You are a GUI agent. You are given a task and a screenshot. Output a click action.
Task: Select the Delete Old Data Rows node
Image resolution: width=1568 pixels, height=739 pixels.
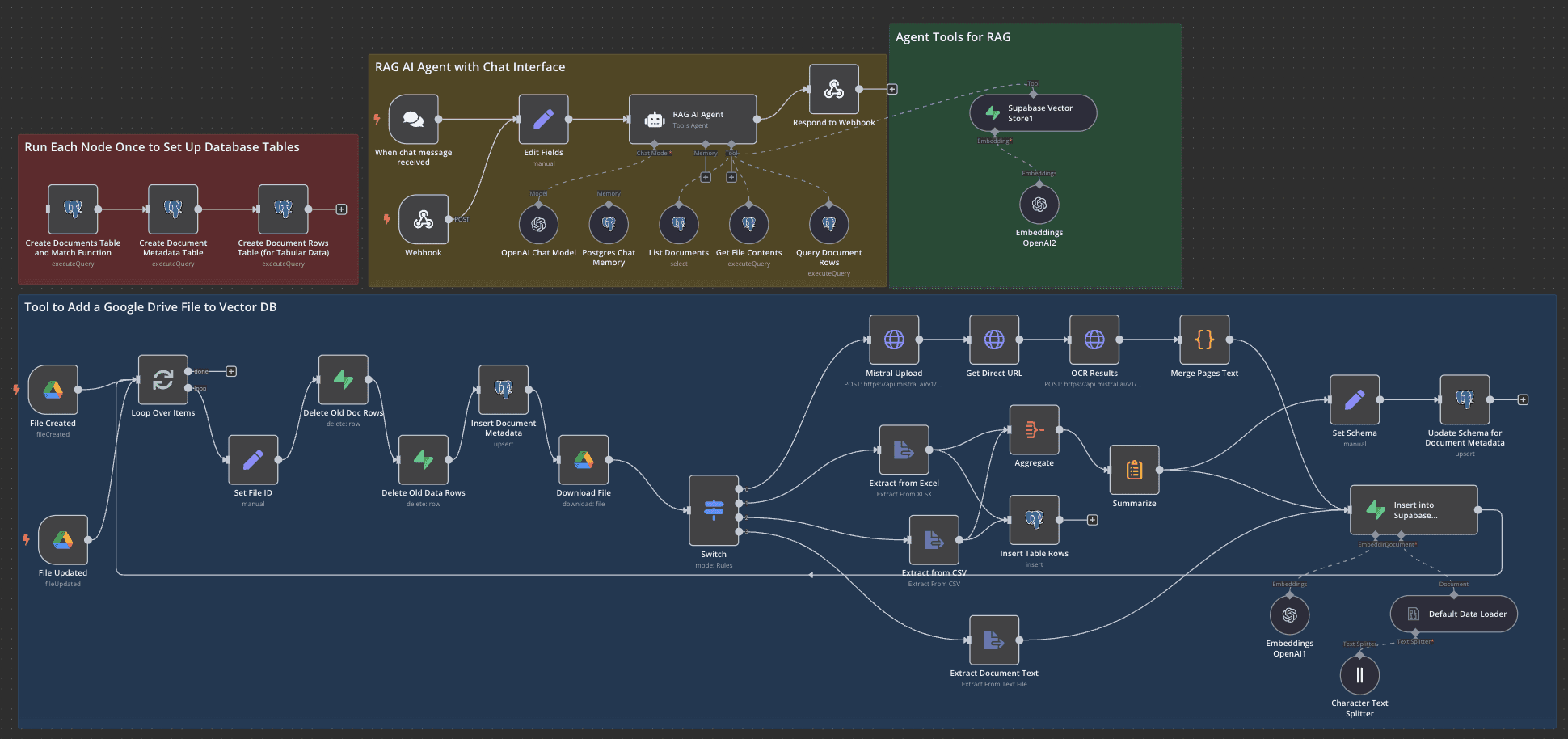tap(424, 459)
